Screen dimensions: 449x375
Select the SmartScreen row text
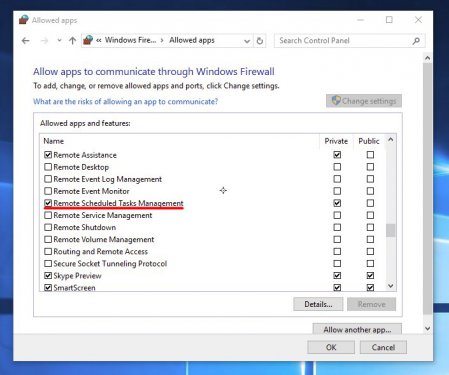pos(74,288)
